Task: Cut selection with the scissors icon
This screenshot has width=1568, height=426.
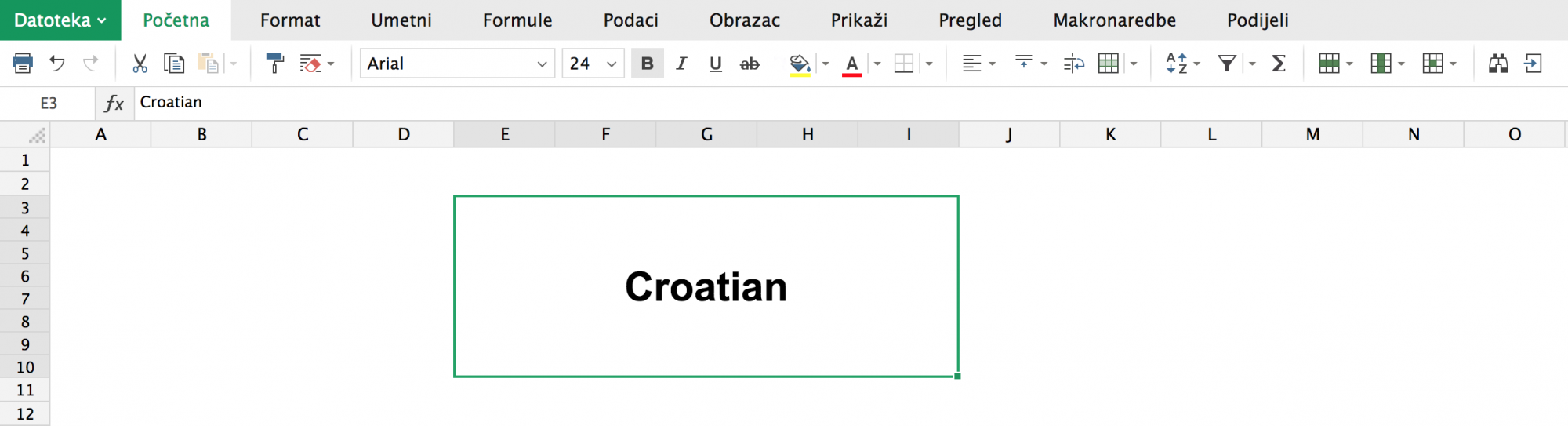Action: click(140, 64)
